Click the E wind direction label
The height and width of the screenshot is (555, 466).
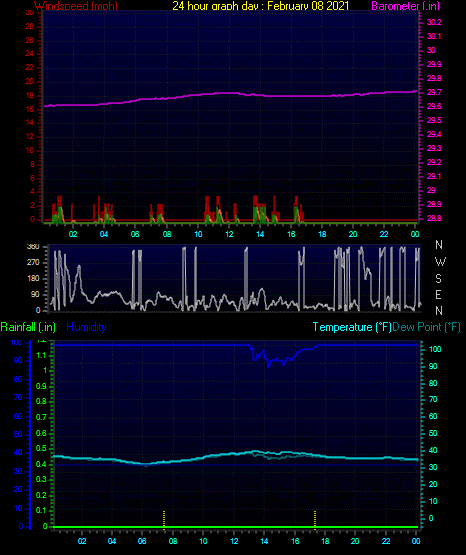(x=438, y=294)
